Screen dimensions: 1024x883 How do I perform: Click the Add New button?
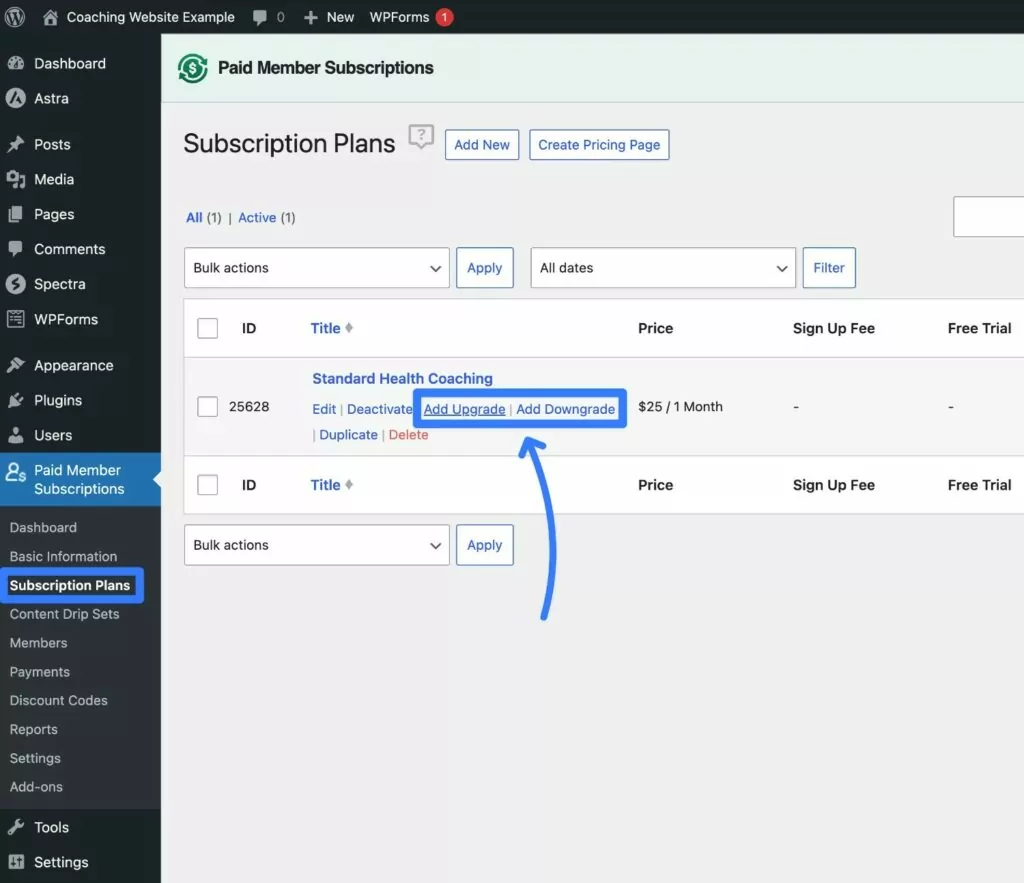pyautogui.click(x=482, y=144)
